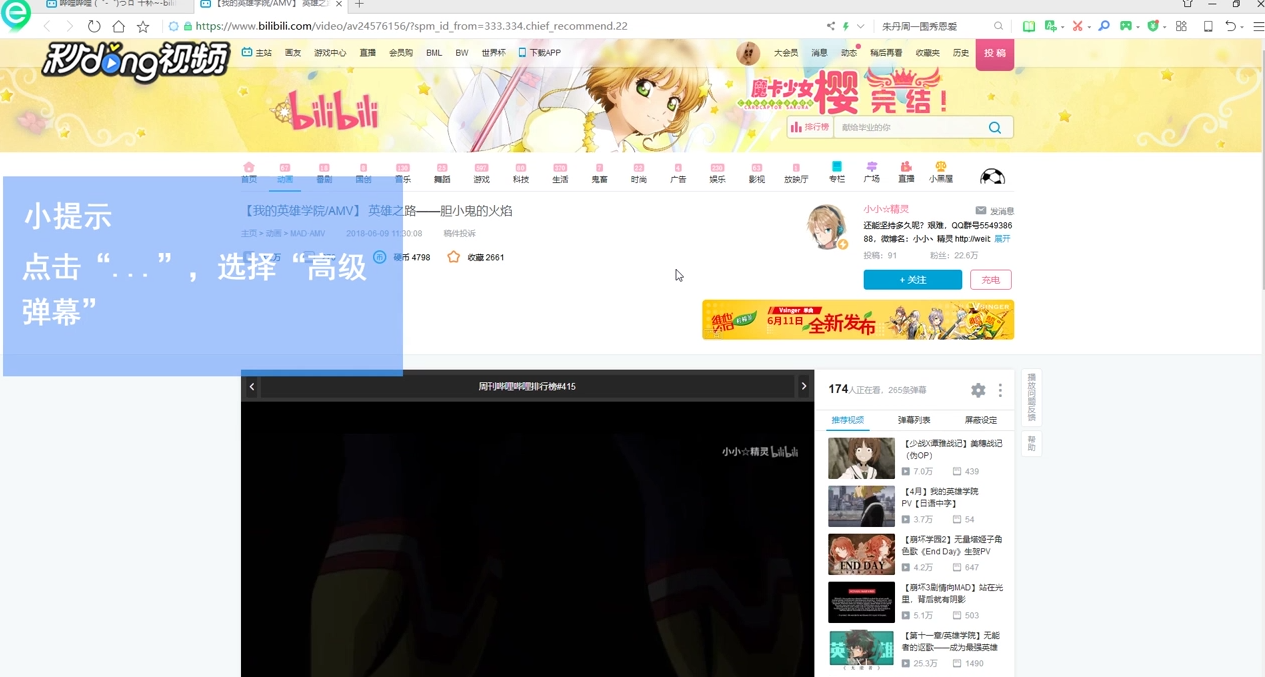Select the 娱乐 category
The width and height of the screenshot is (1265, 677).
click(717, 174)
